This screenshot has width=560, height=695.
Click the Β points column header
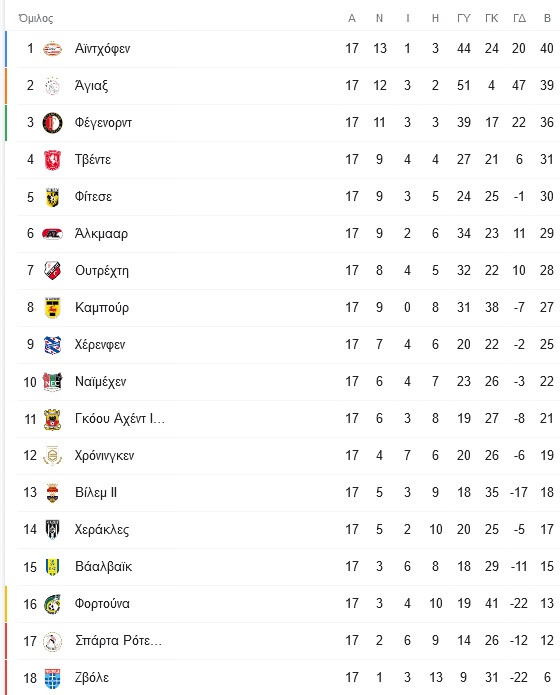coord(547,18)
